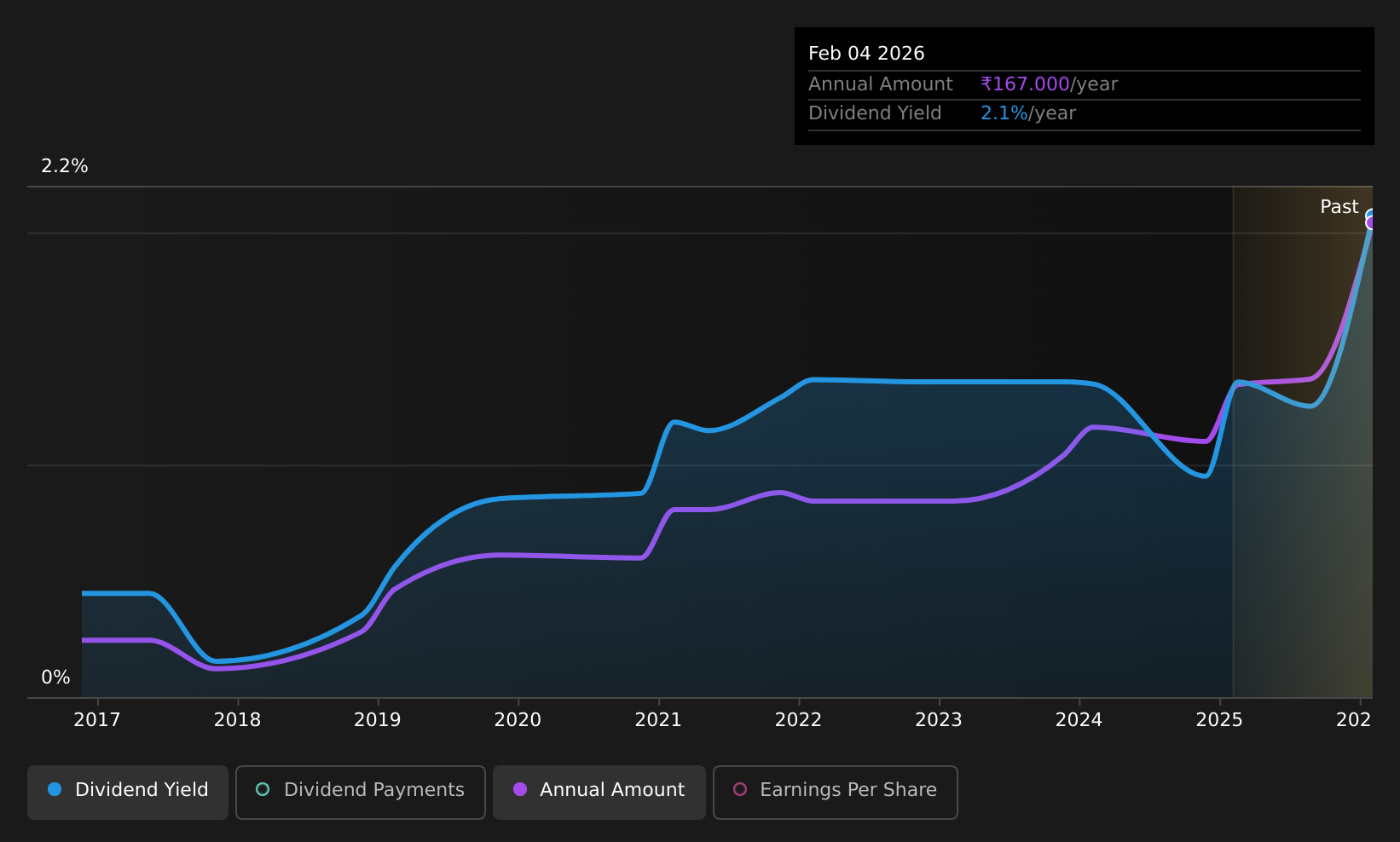1400x842 pixels.
Task: Click the blue Dividend Yield endpoint marker
Action: point(1371,215)
